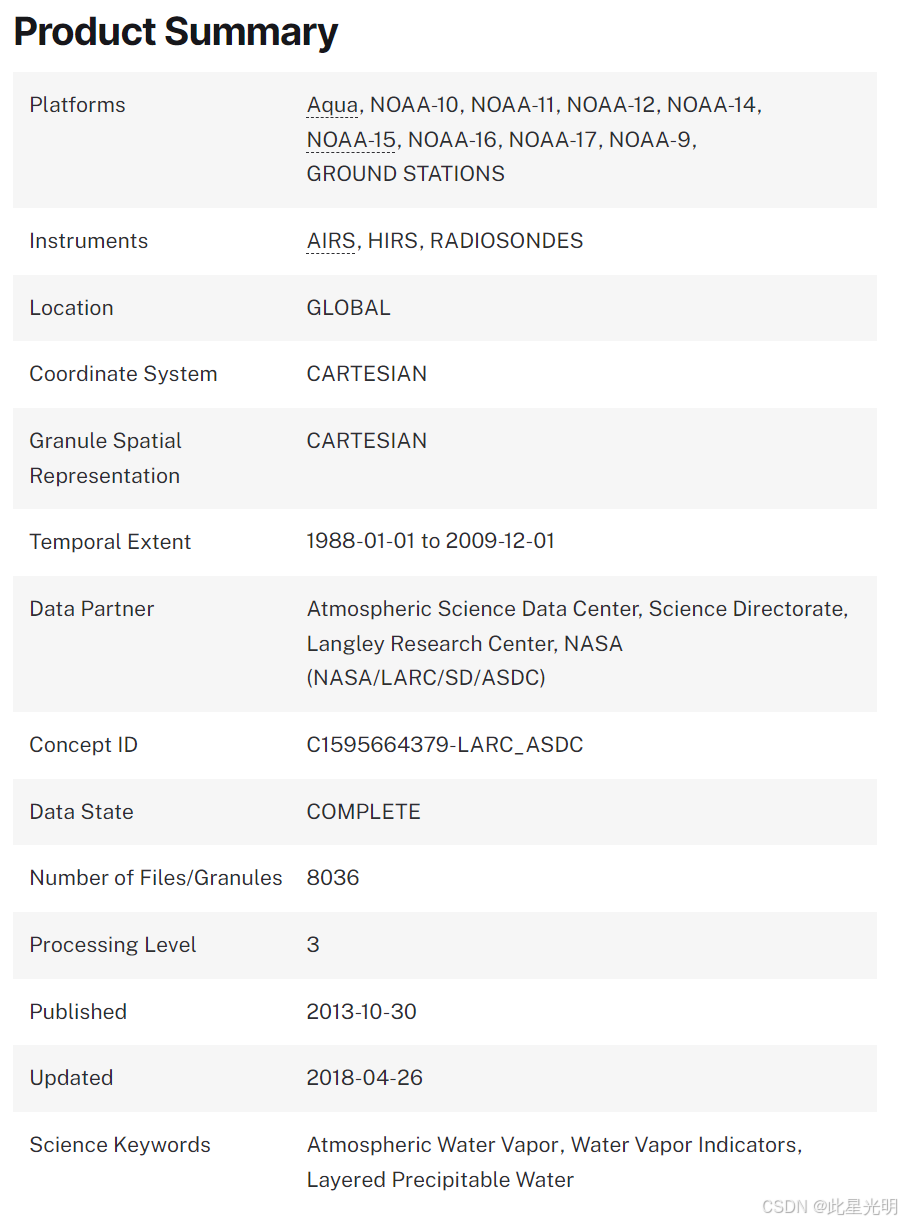
Task: Click the GROUND STATIONS platform text
Action: click(405, 173)
